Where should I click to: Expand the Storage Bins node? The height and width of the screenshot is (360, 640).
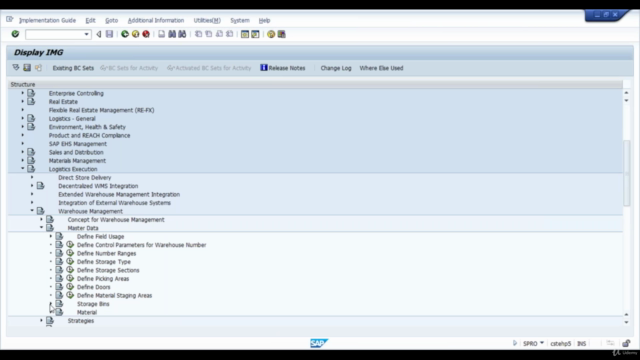pos(51,304)
